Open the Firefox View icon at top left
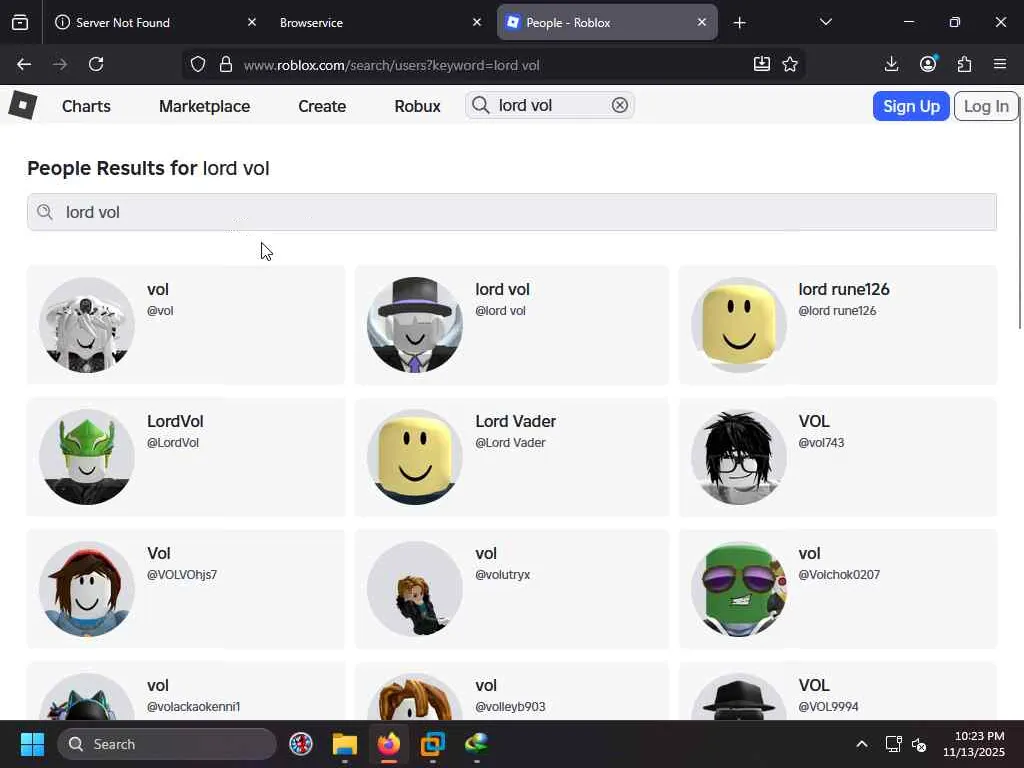The width and height of the screenshot is (1024, 768). point(20,23)
